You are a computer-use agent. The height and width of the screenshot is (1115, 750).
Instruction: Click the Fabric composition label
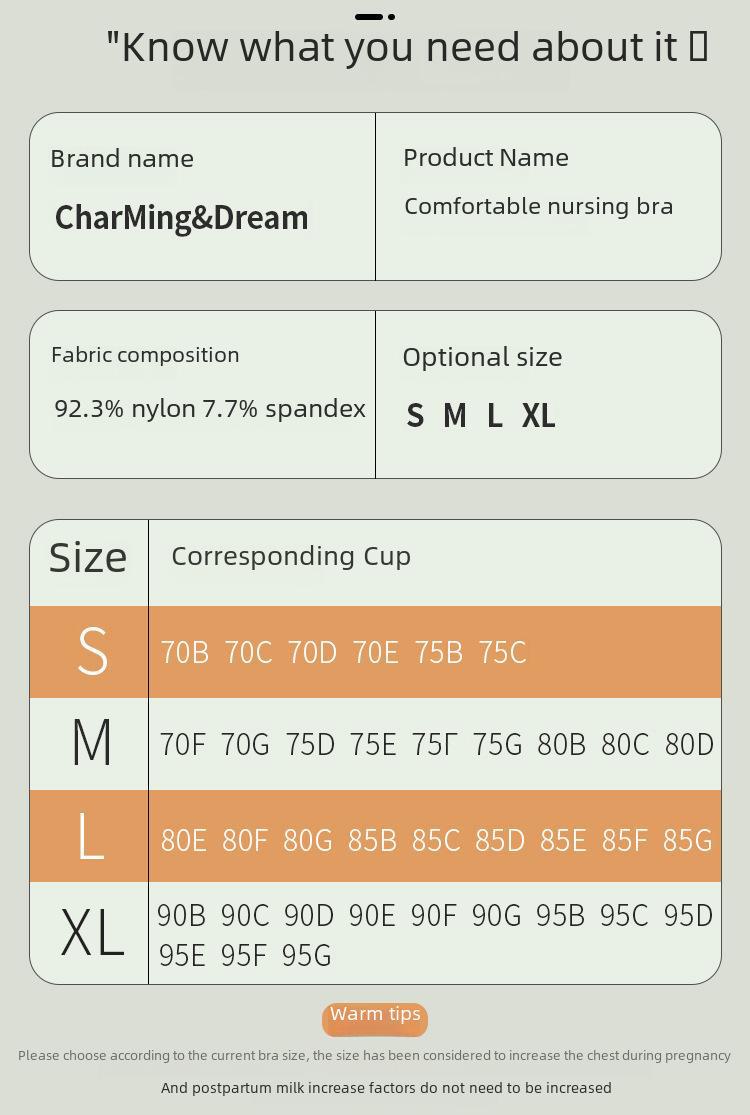145,355
